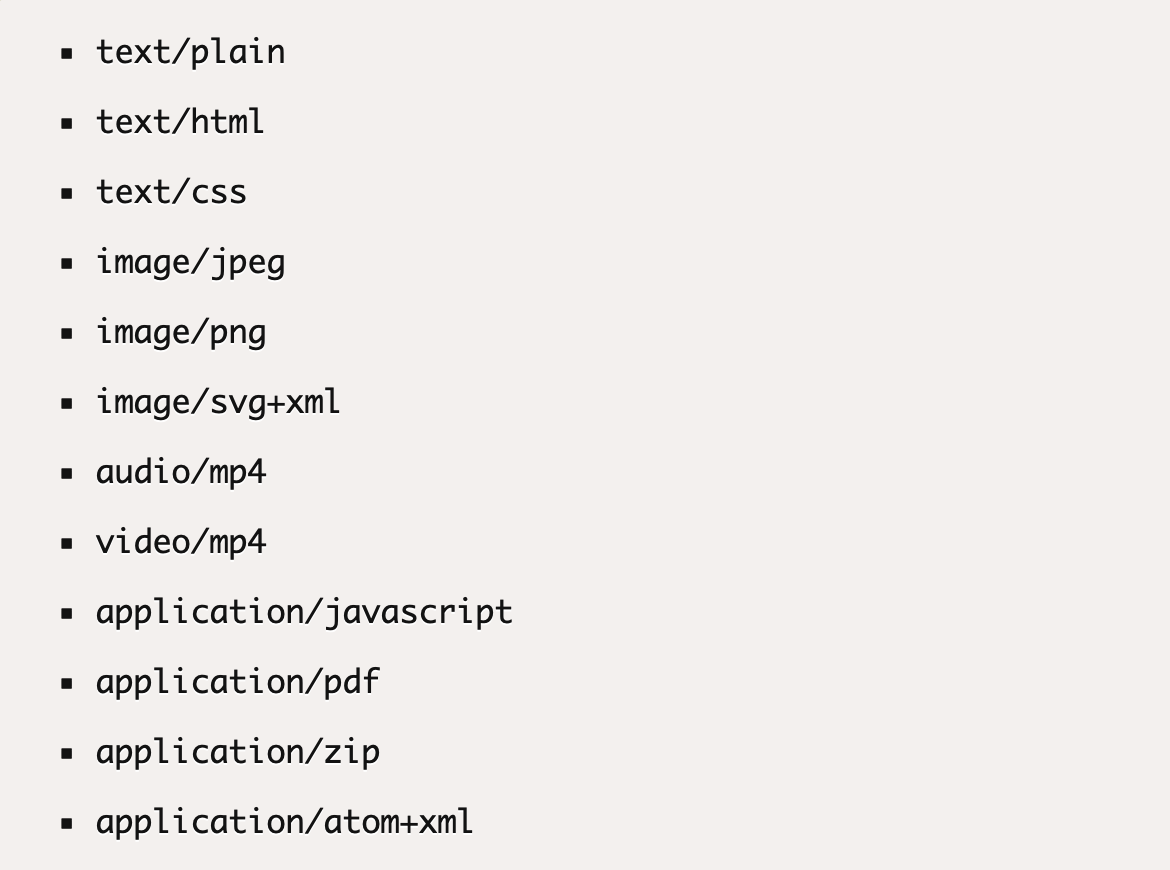Click the bullet next to image/svg+xml

(67, 404)
